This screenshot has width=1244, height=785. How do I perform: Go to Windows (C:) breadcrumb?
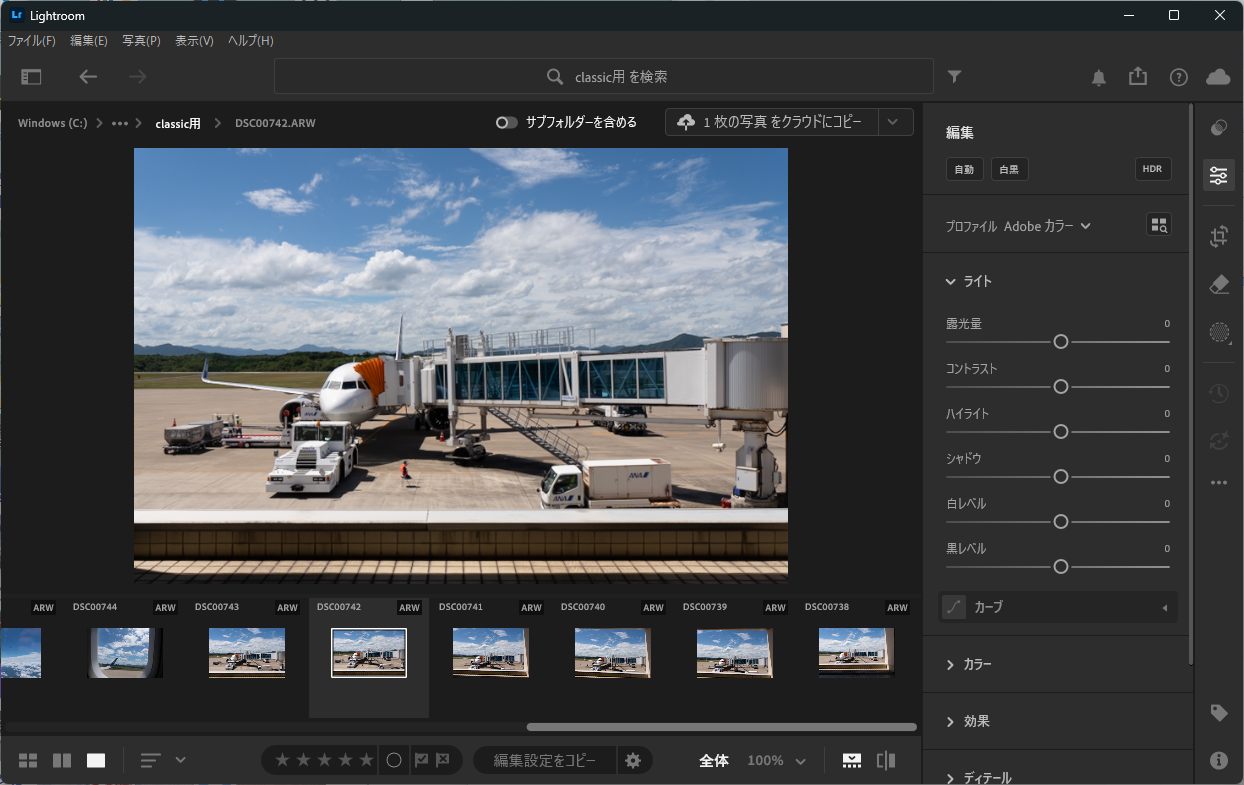click(x=53, y=123)
